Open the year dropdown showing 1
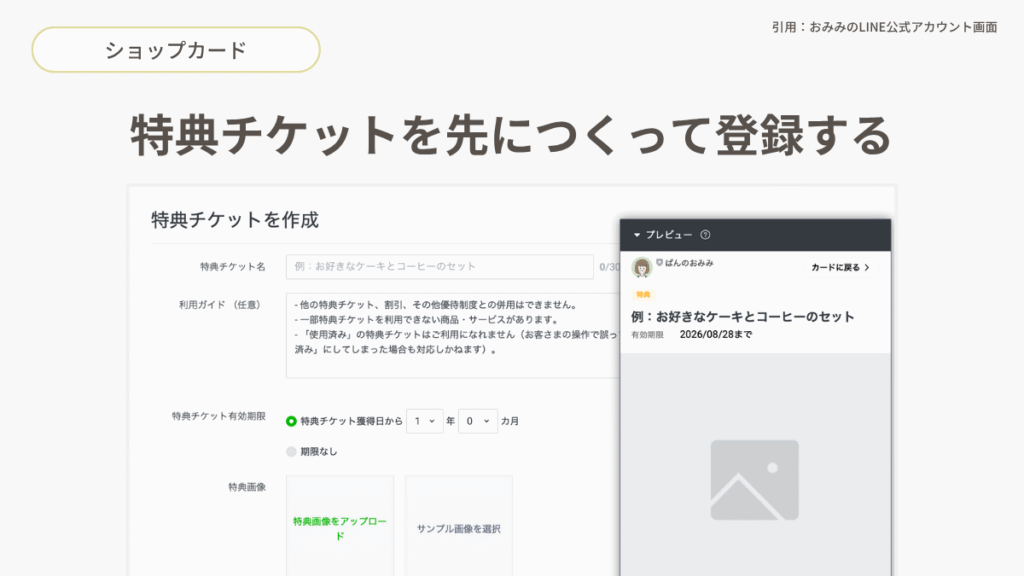This screenshot has height=576, width=1024. point(425,421)
